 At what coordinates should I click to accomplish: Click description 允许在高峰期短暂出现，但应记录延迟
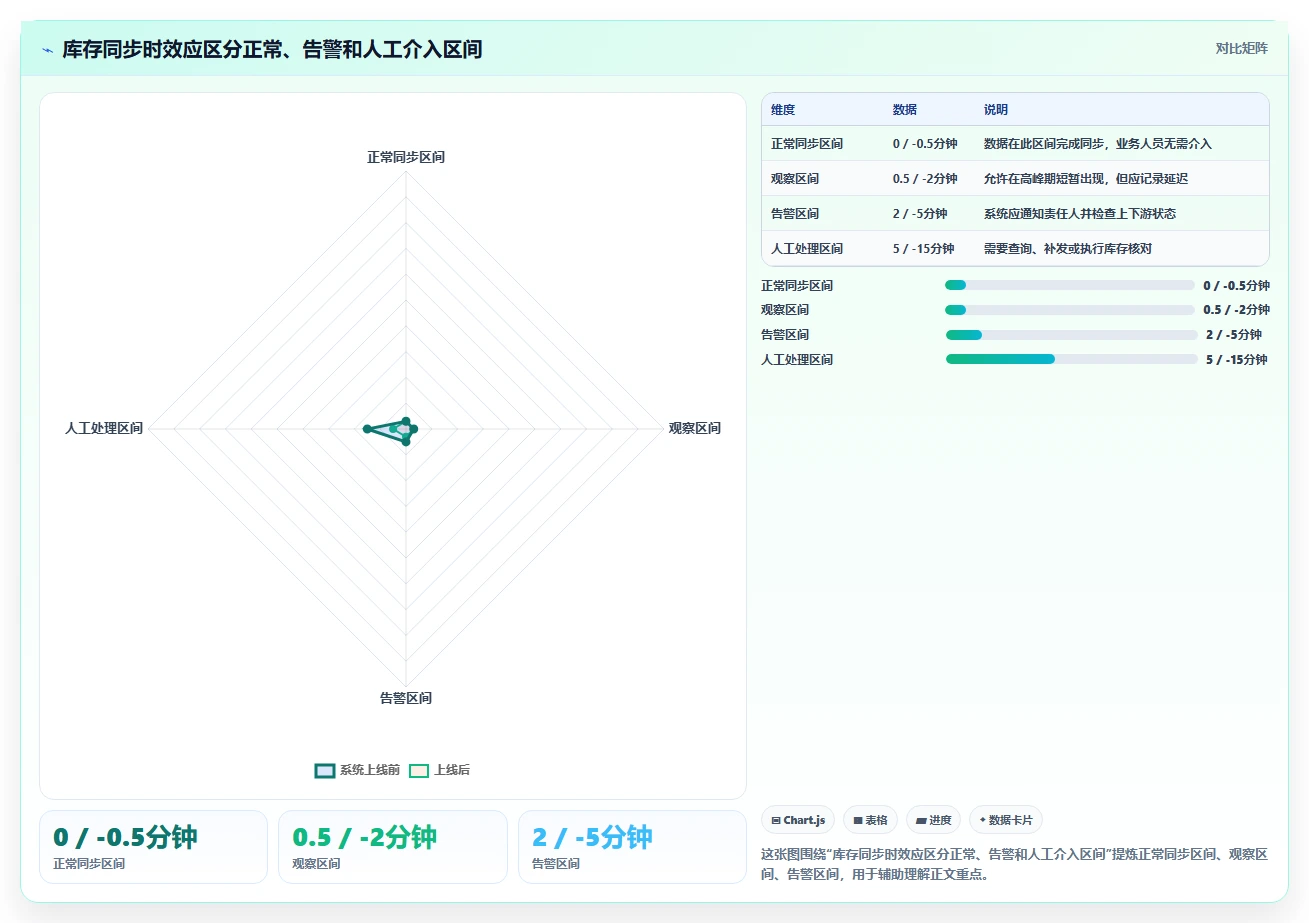(x=1086, y=179)
